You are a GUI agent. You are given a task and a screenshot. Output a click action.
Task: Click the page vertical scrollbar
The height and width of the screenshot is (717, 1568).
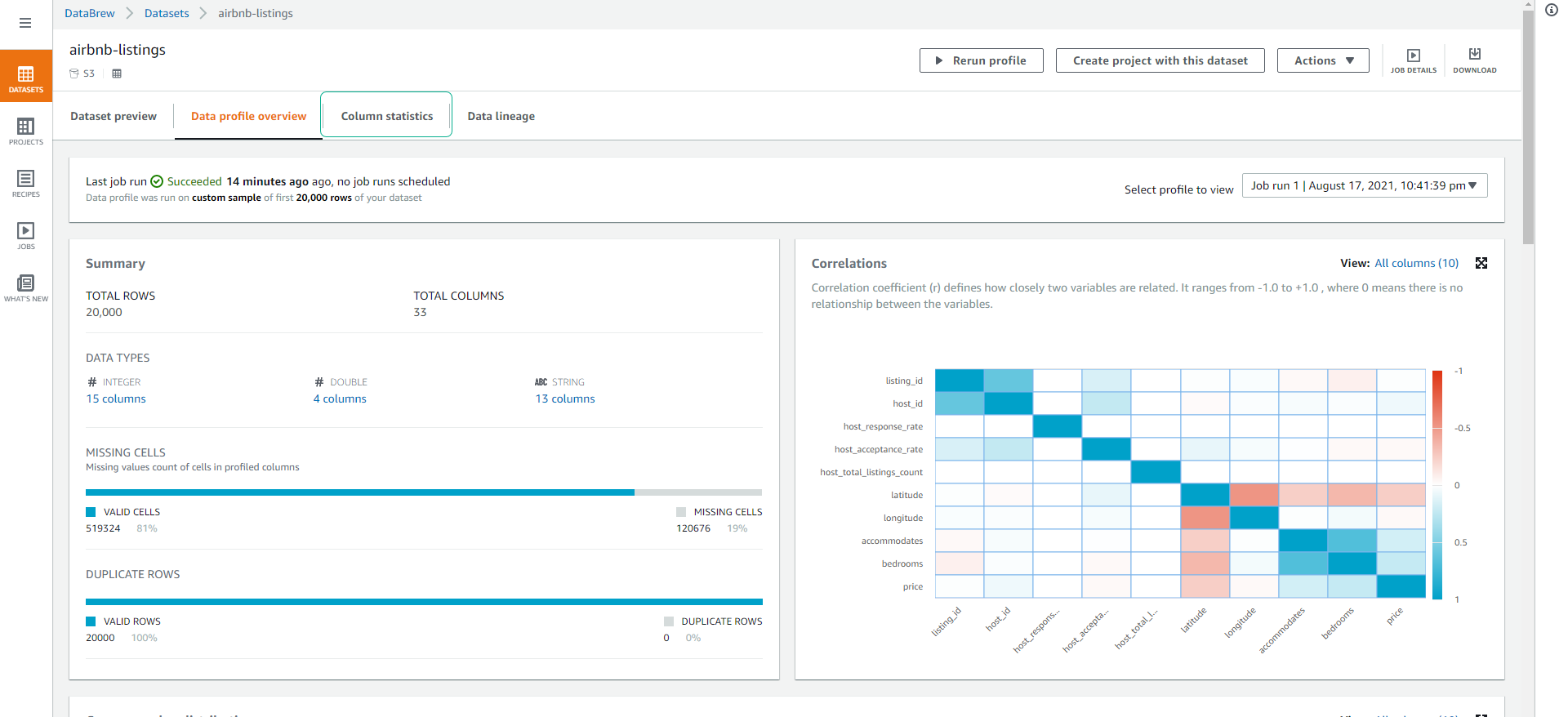click(1528, 127)
